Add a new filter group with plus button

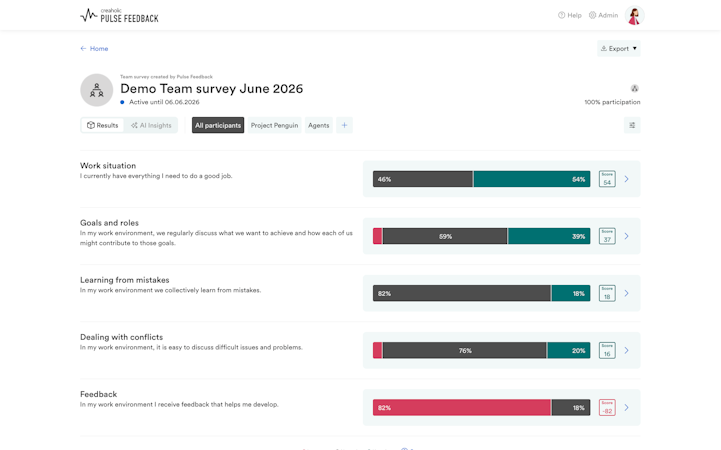[344, 125]
